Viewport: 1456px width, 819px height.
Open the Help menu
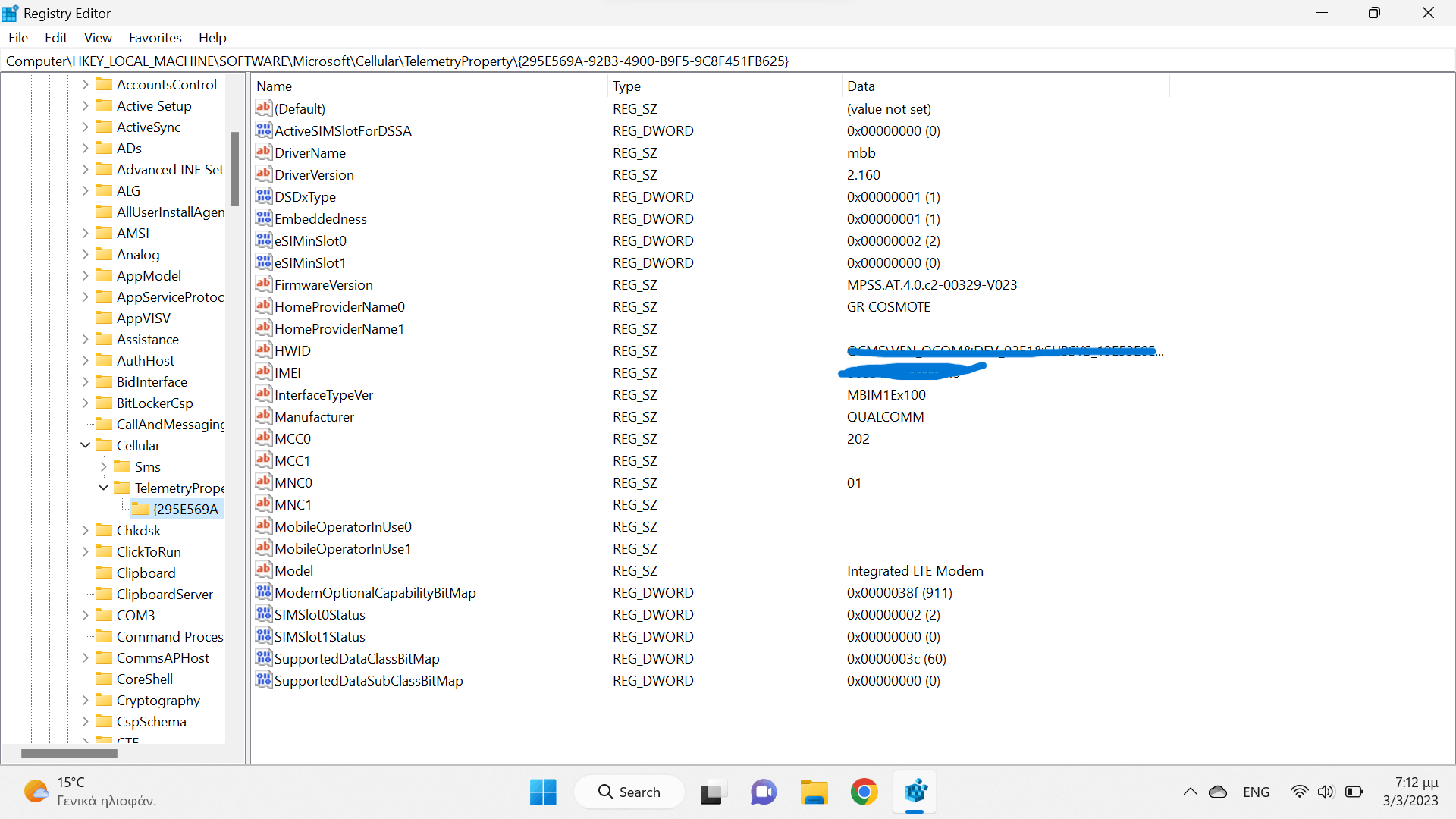(212, 37)
